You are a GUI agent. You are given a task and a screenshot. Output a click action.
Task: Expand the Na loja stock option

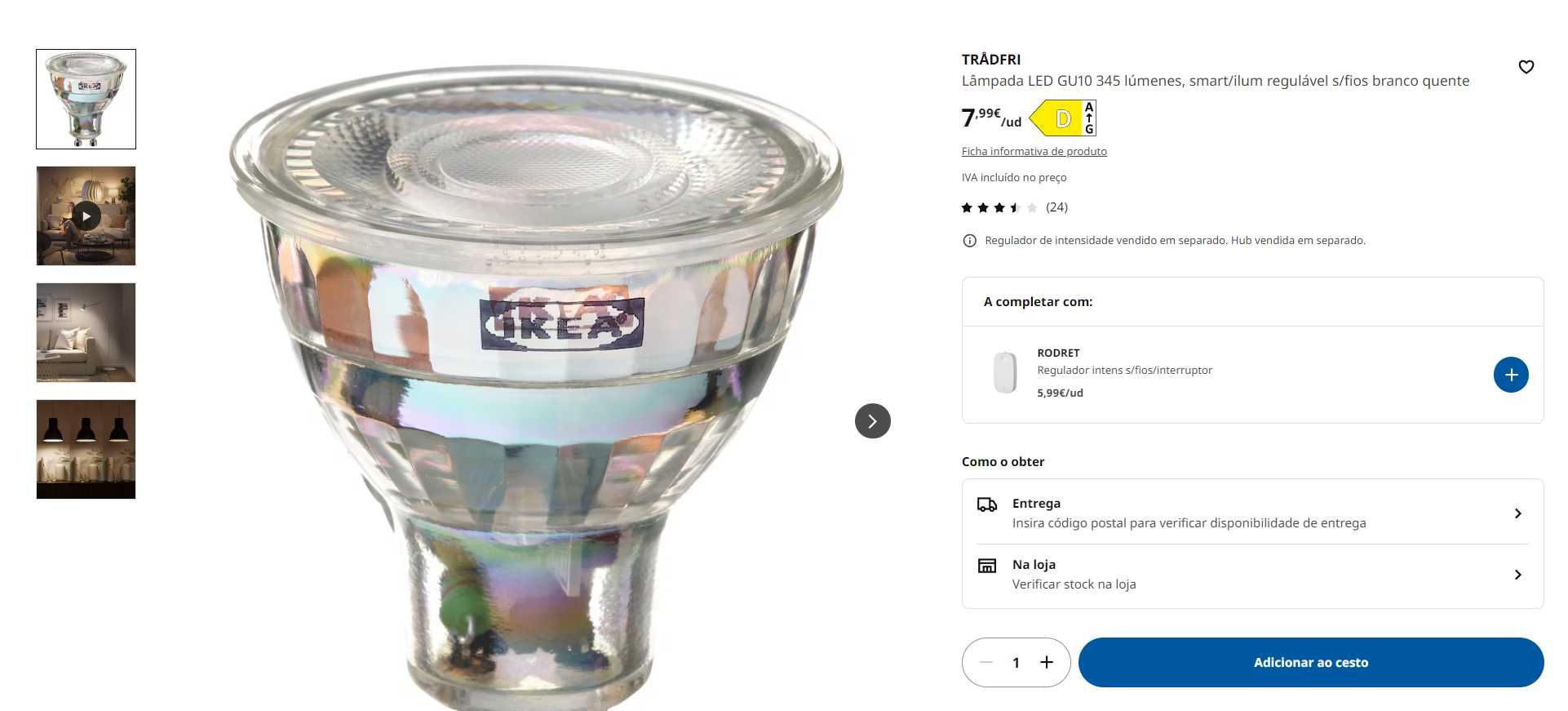[x=1252, y=575]
